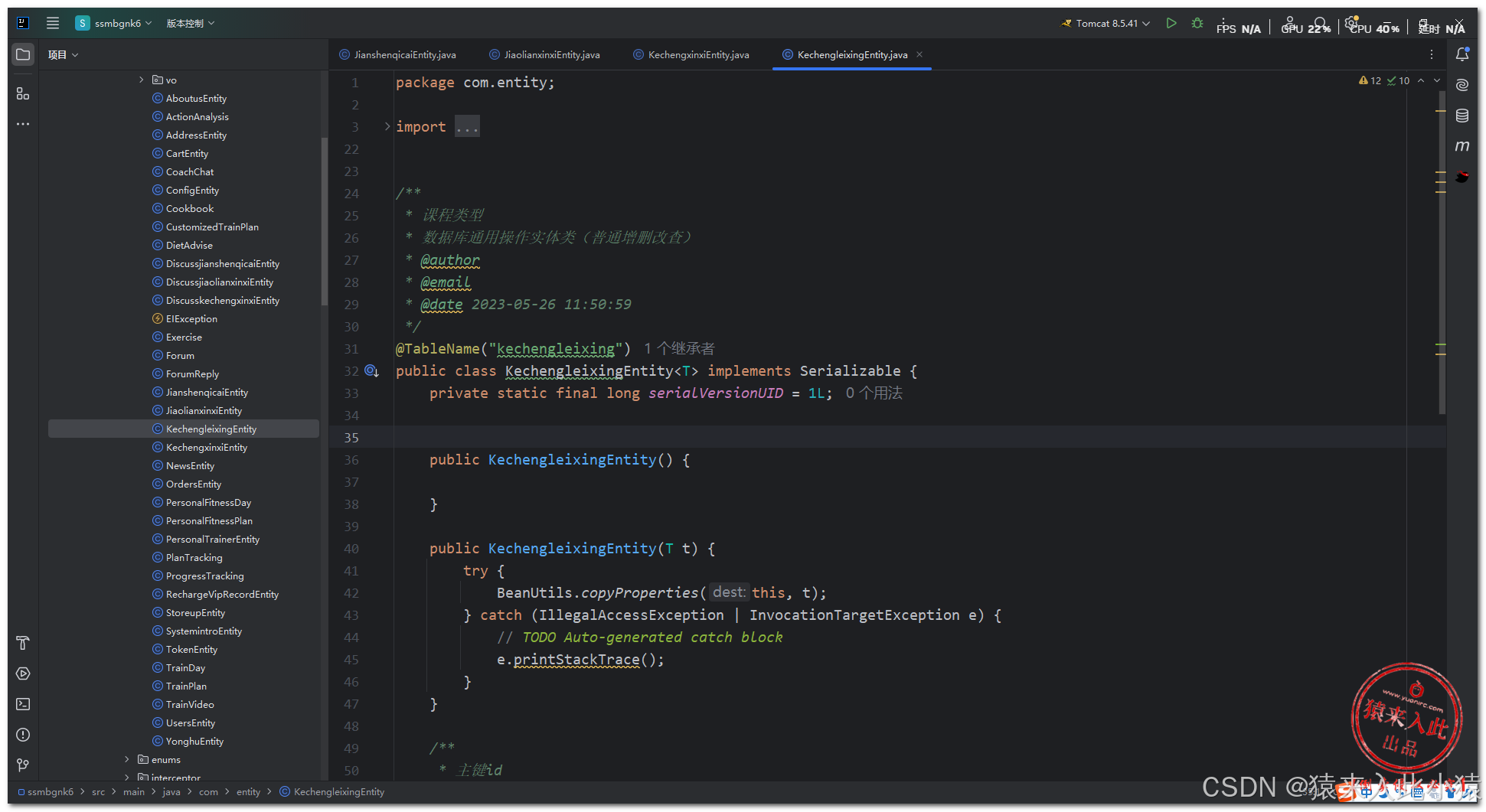
Task: Open AboutusEntity in project tree
Action: coord(196,98)
